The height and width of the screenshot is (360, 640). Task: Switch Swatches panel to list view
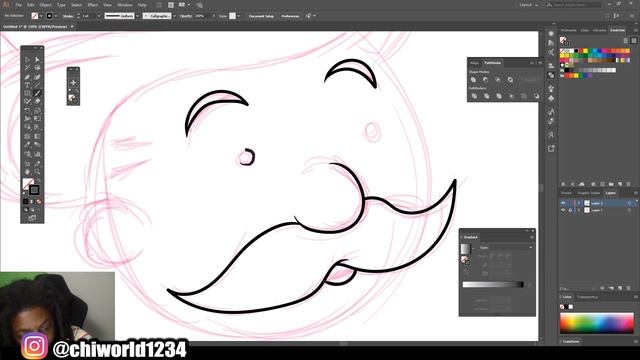(x=626, y=40)
